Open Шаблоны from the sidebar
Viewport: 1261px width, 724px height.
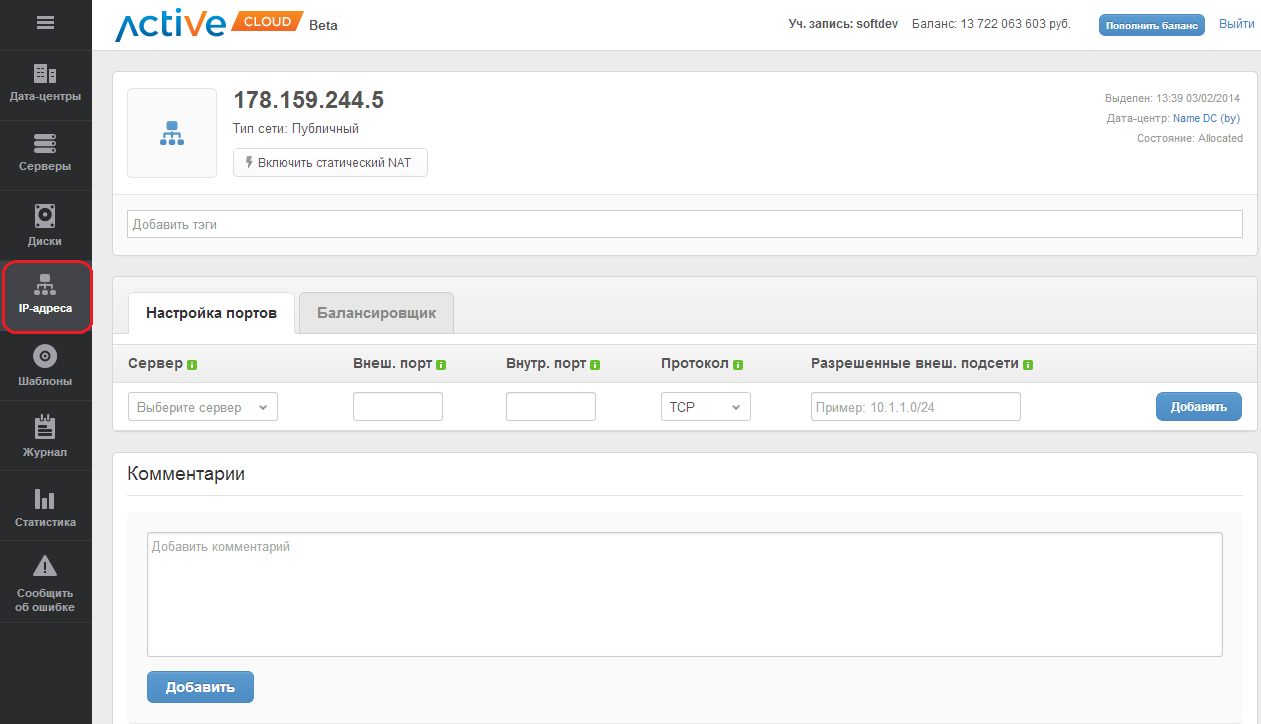45,366
